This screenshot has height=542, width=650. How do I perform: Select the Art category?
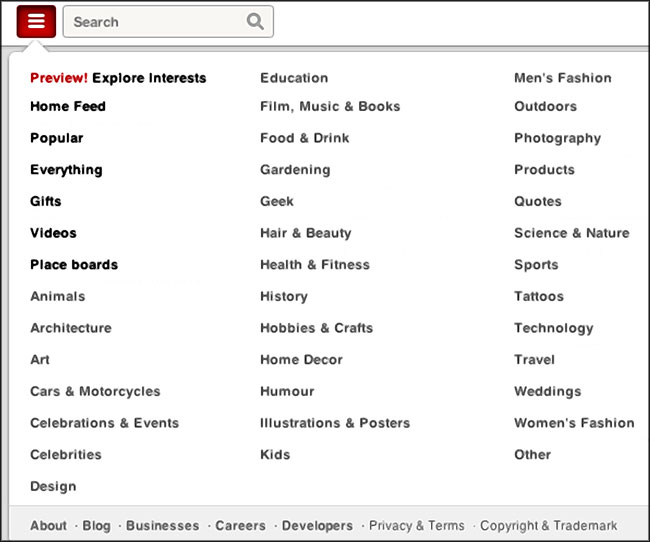tap(40, 360)
